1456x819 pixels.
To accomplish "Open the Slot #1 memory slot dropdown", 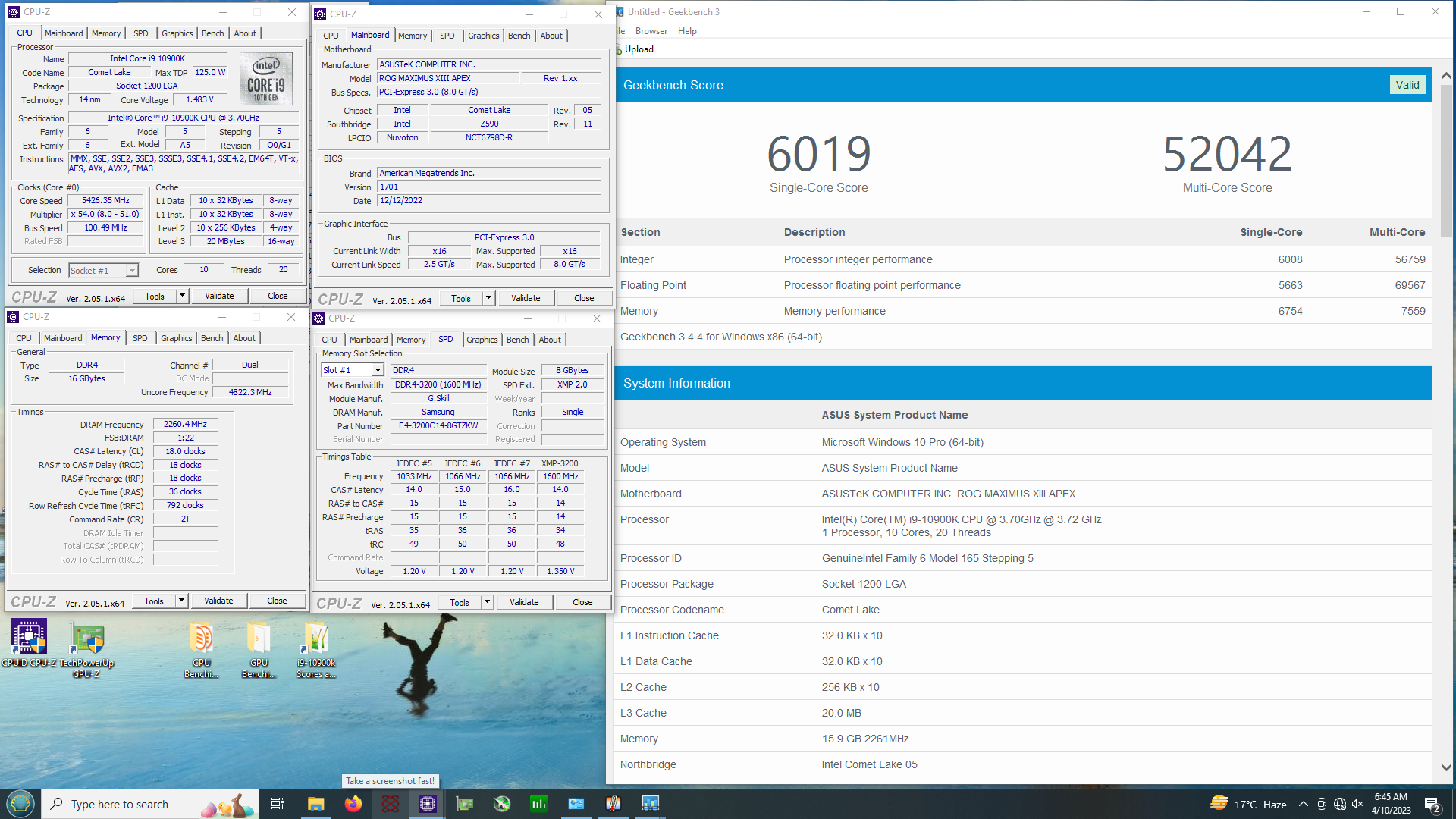I will (377, 370).
